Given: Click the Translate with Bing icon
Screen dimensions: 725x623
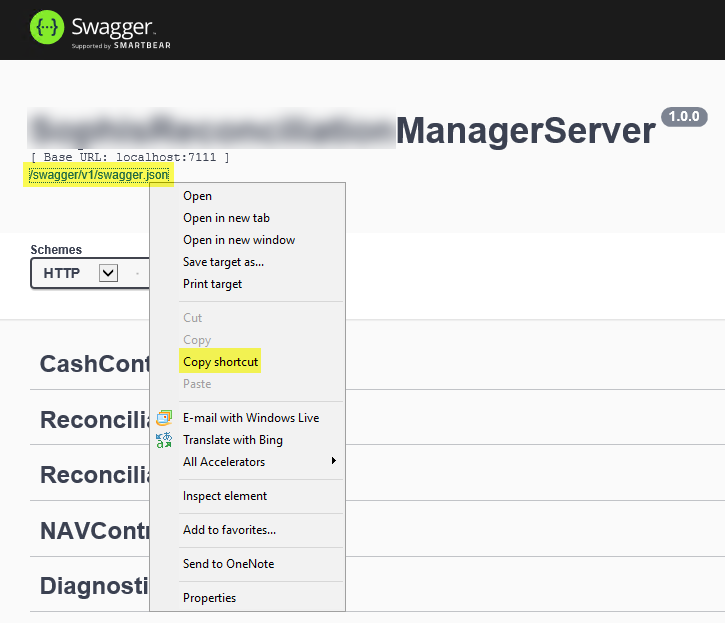Looking at the screenshot, I should (164, 440).
